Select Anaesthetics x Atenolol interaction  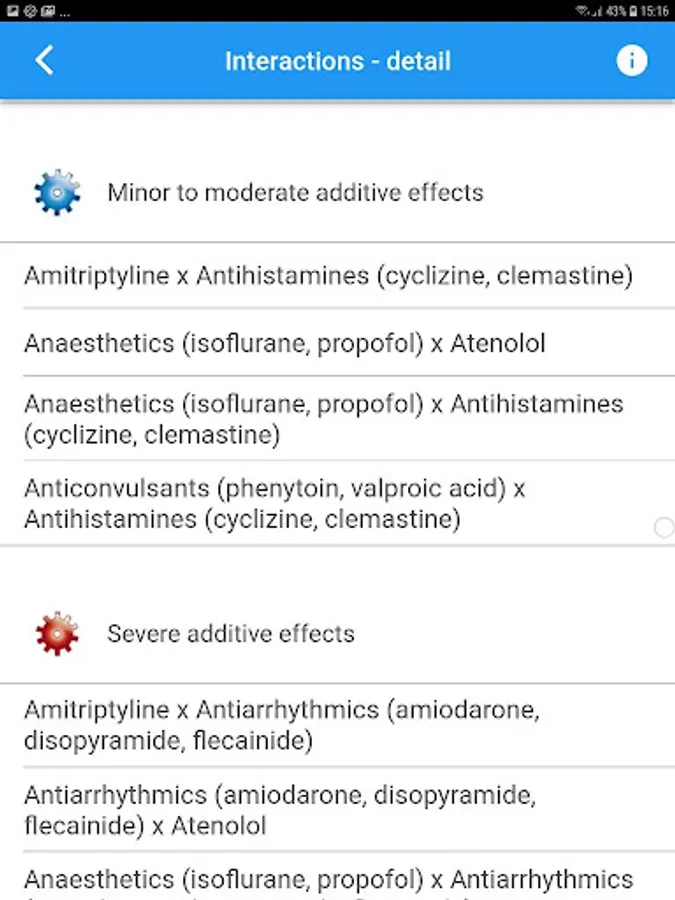coord(285,343)
